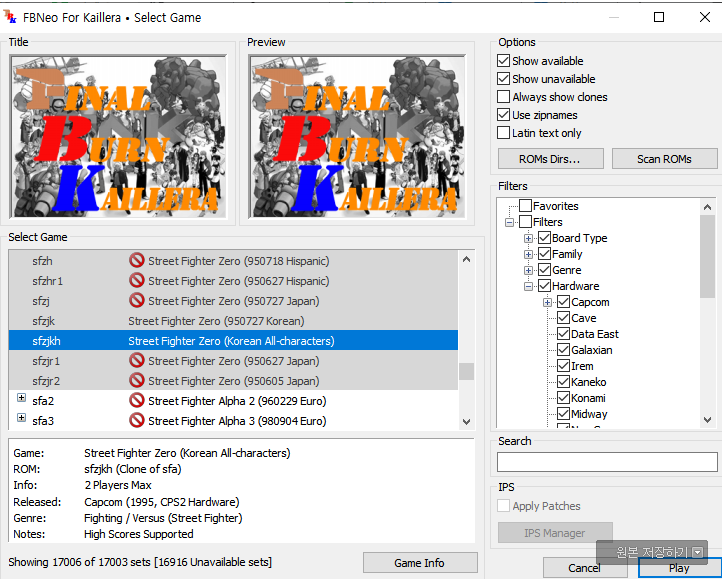Click the unavailable icon on sfzh row
This screenshot has width=726, height=583.
point(137,261)
